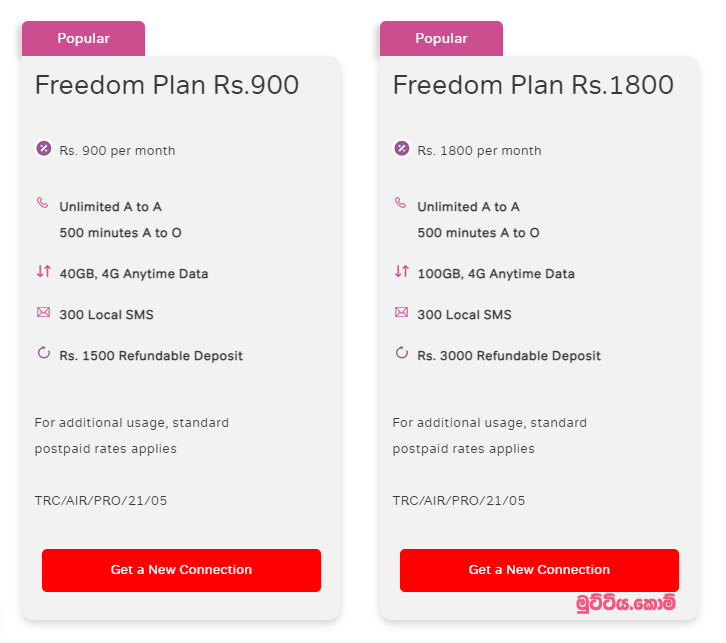Open the Freedom Plan Rs.1800 heading
The image size is (726, 643).
[x=533, y=85]
